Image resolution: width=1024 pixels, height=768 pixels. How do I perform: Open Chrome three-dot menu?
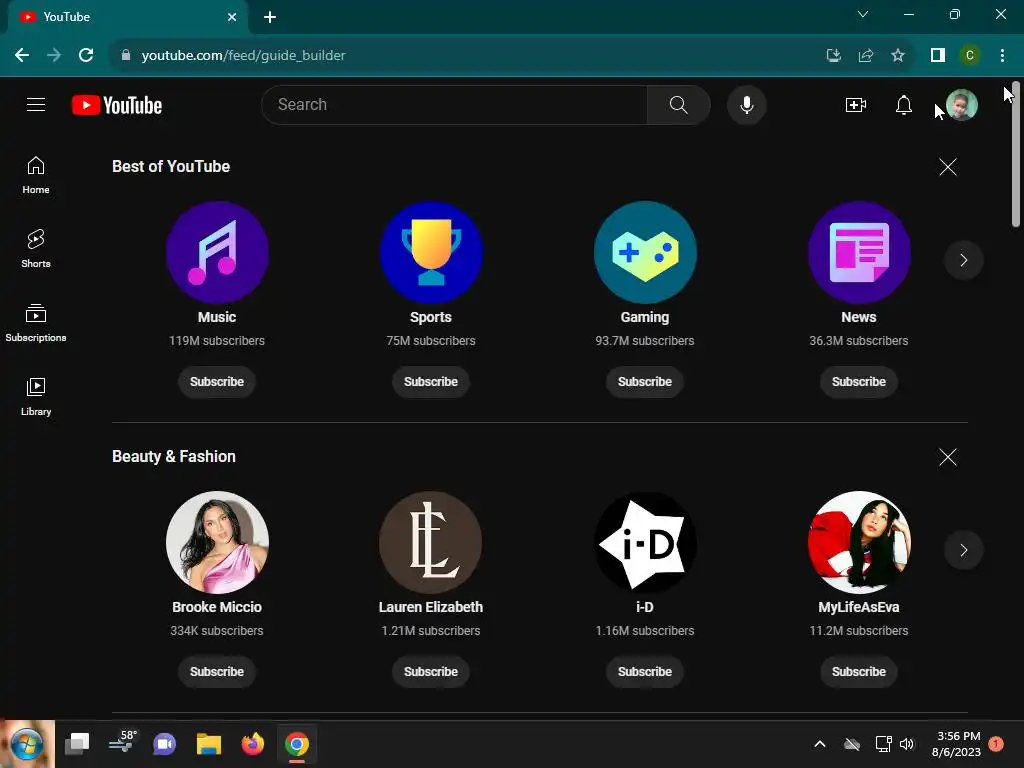point(1002,56)
